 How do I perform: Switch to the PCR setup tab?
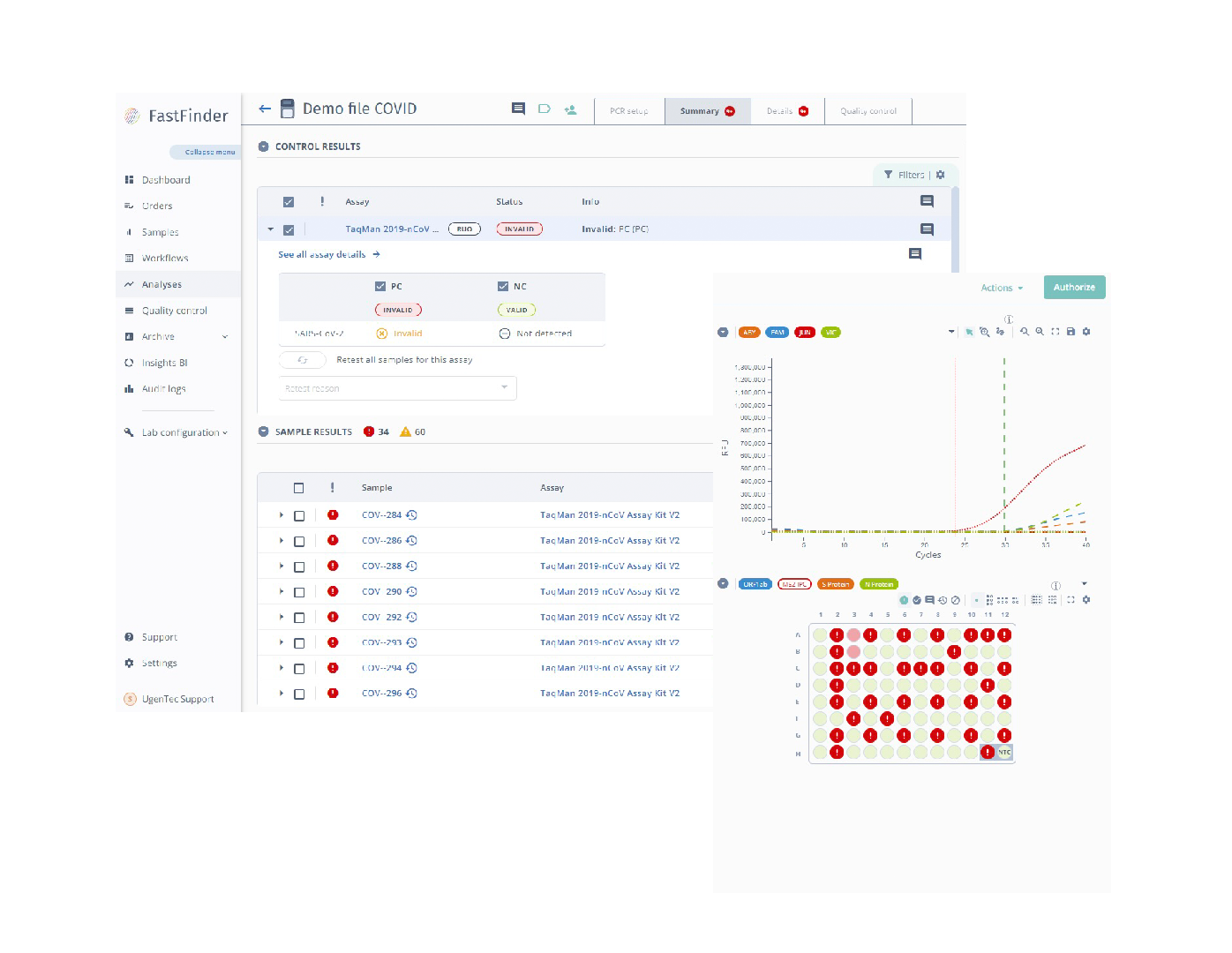(628, 111)
